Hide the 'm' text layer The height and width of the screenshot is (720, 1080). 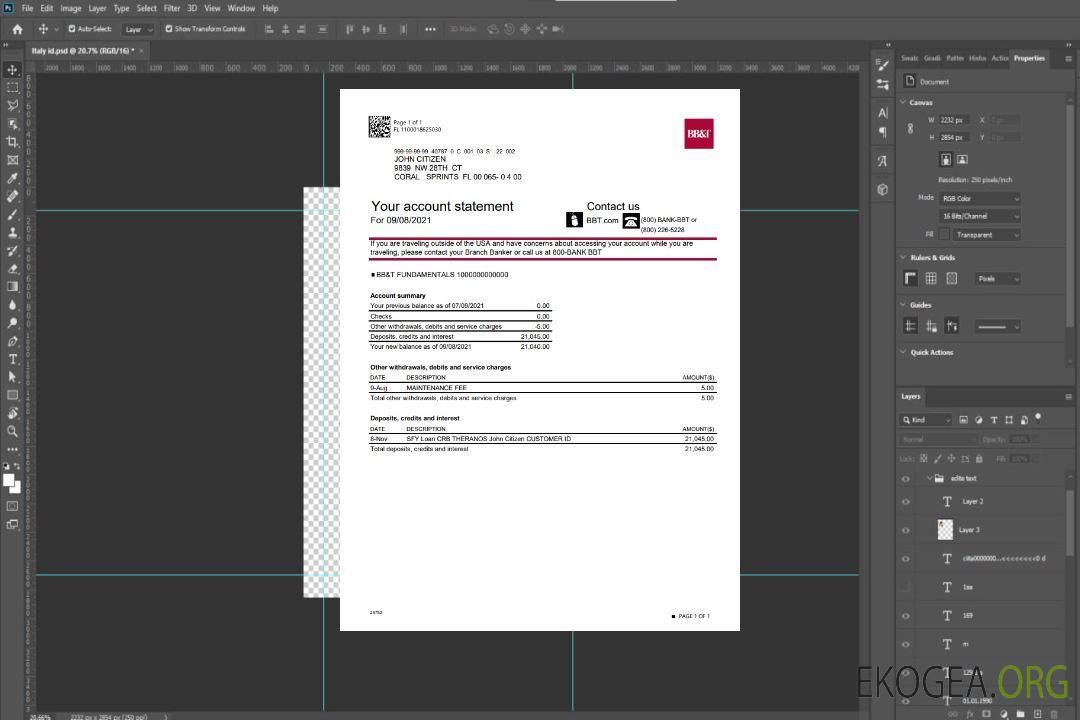[x=906, y=645]
